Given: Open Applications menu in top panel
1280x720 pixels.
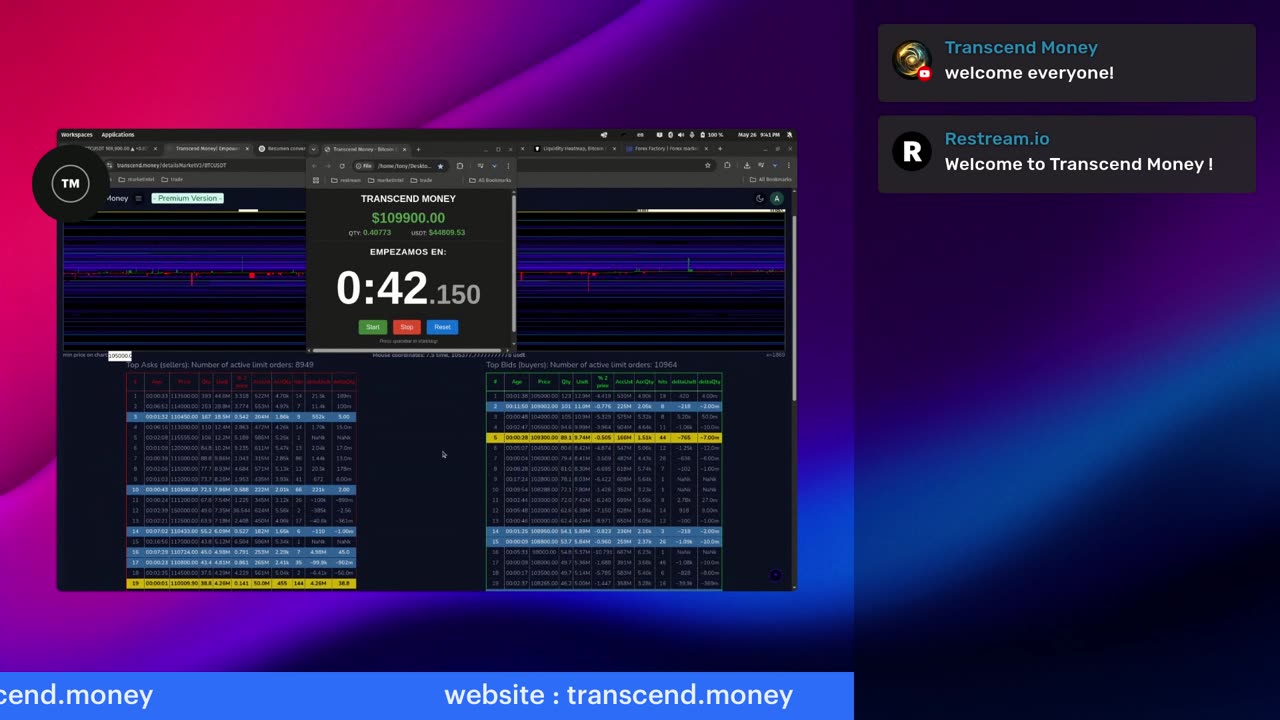Looking at the screenshot, I should [x=117, y=134].
